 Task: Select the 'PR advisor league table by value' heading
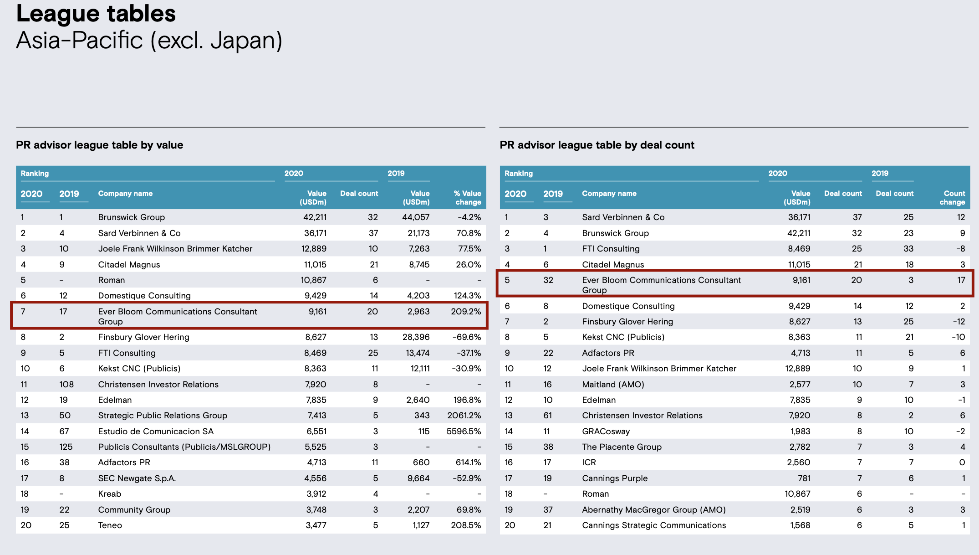pyautogui.click(x=99, y=145)
